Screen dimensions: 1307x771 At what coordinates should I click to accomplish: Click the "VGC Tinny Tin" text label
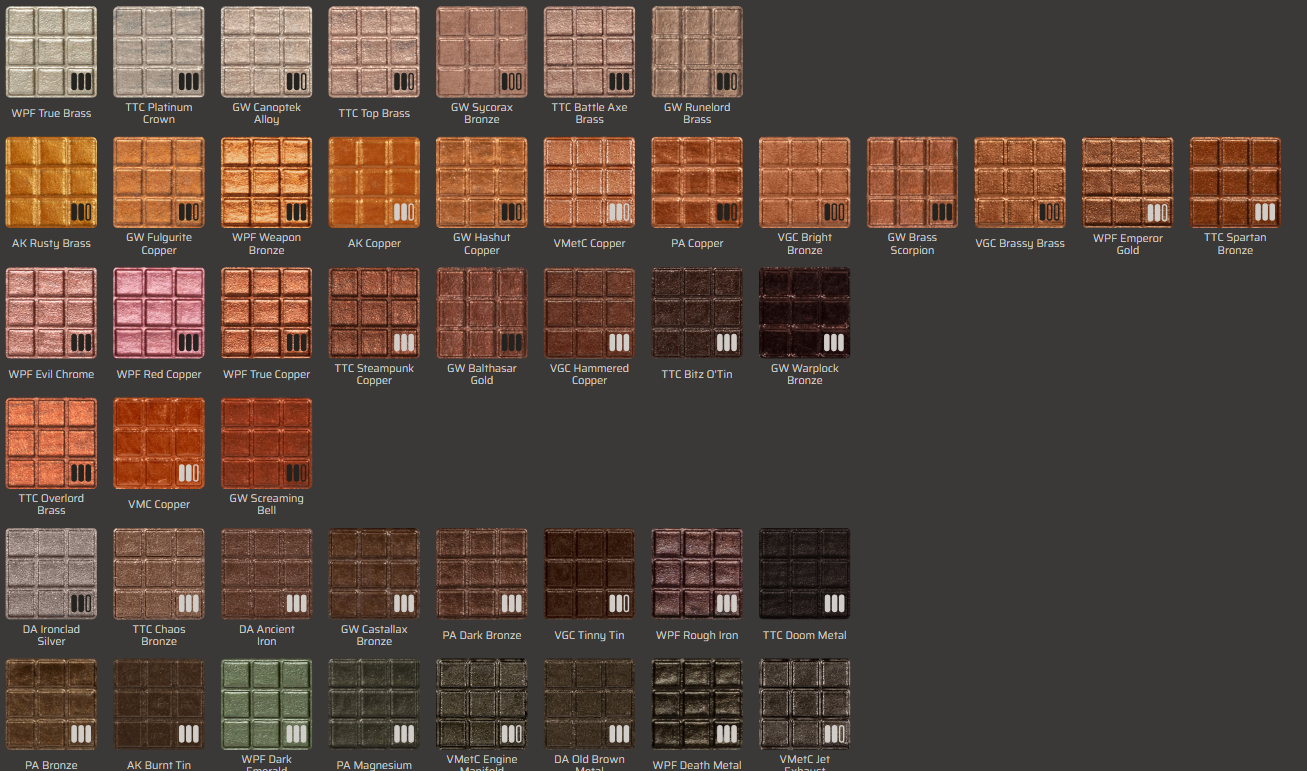[590, 636]
